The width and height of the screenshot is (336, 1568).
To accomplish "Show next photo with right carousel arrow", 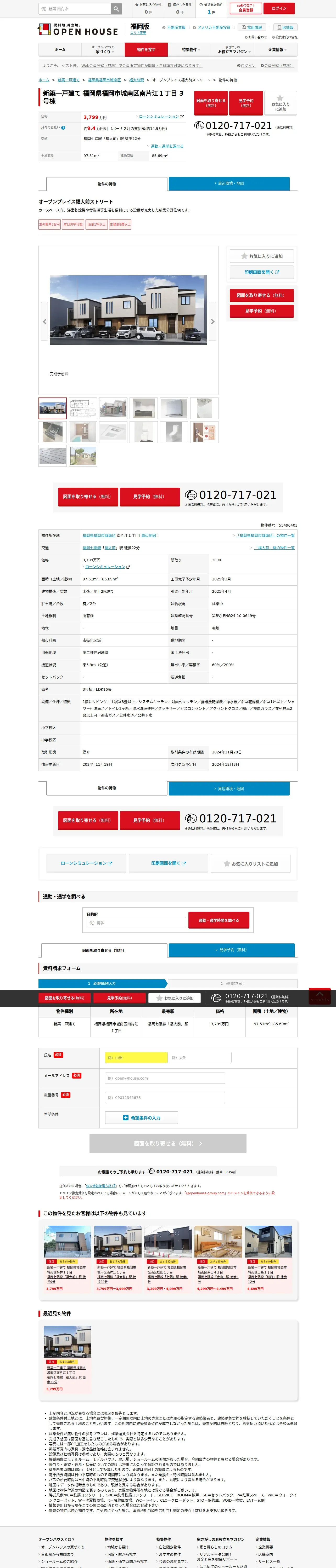I will click(x=212, y=321).
